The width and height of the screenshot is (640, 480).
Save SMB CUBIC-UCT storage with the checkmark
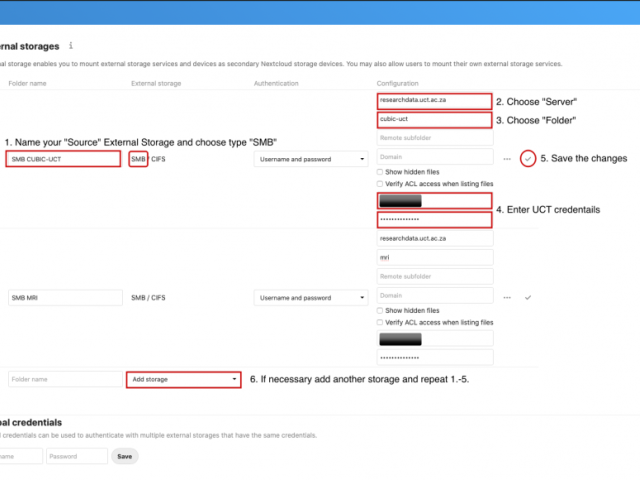528,159
